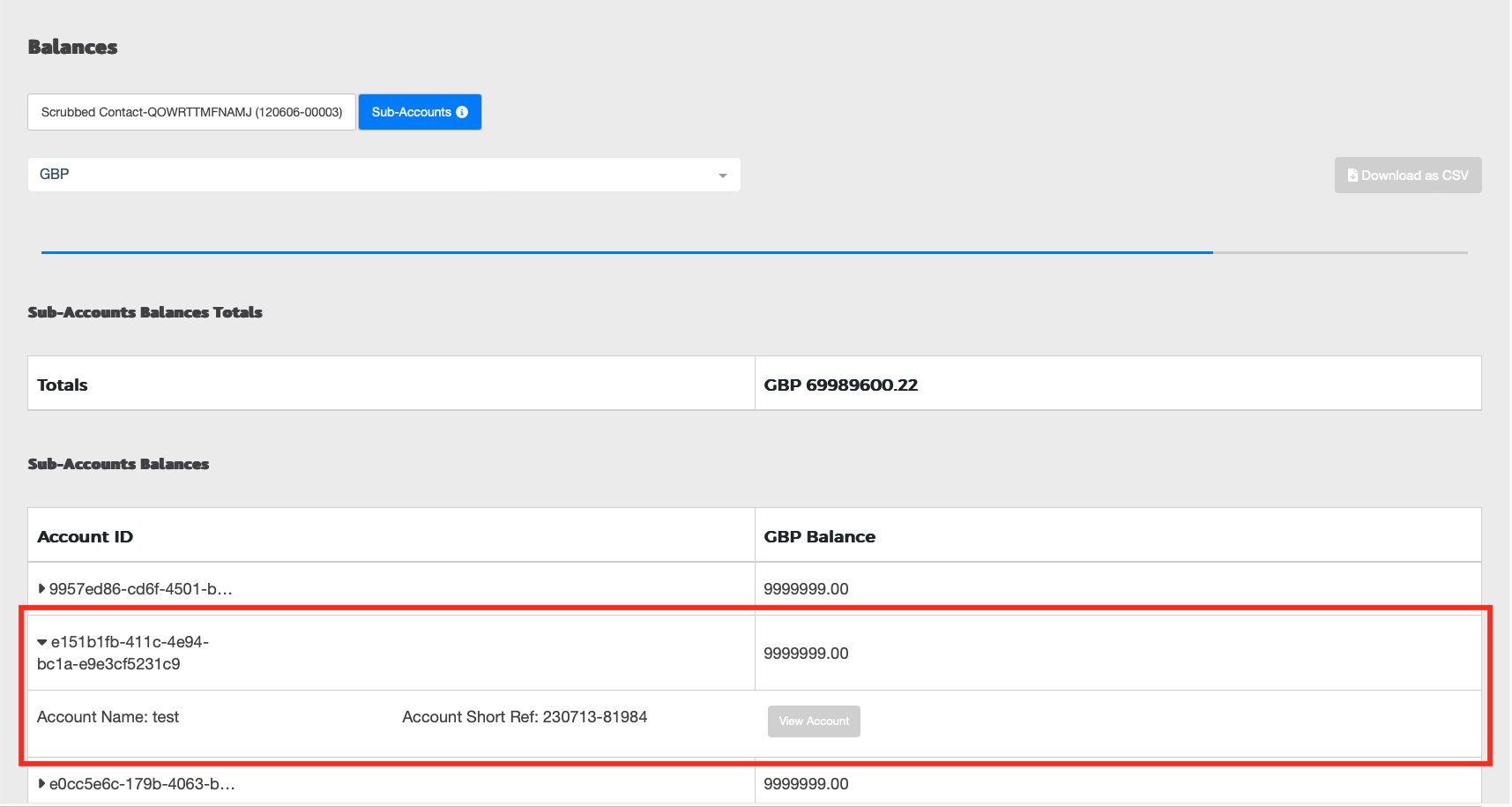Image resolution: width=1512 pixels, height=807 pixels.
Task: Select the Scrubbed Contact-QOWRTTMFNAMJ tab
Action: tap(191, 112)
